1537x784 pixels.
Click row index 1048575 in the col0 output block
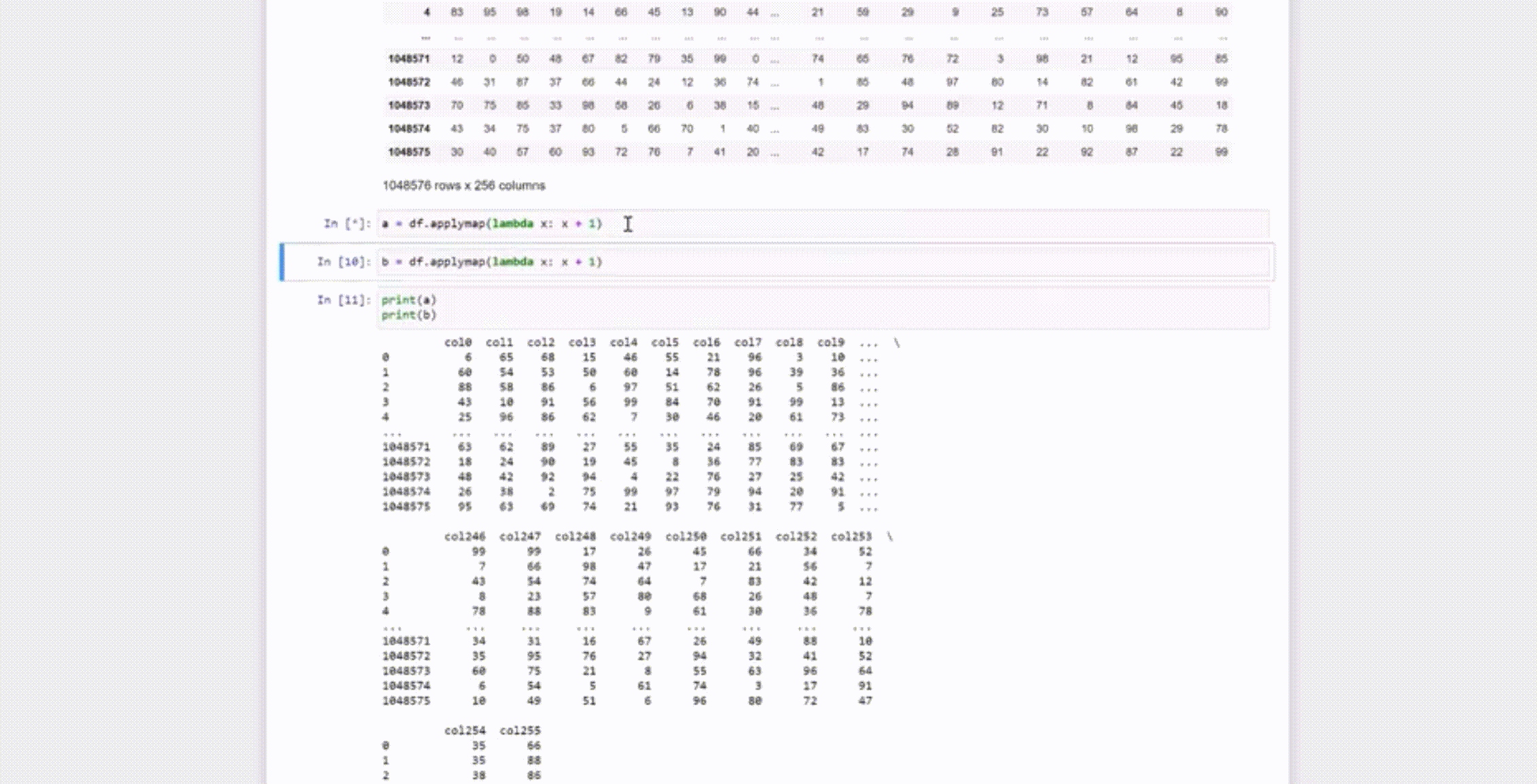[x=406, y=507]
